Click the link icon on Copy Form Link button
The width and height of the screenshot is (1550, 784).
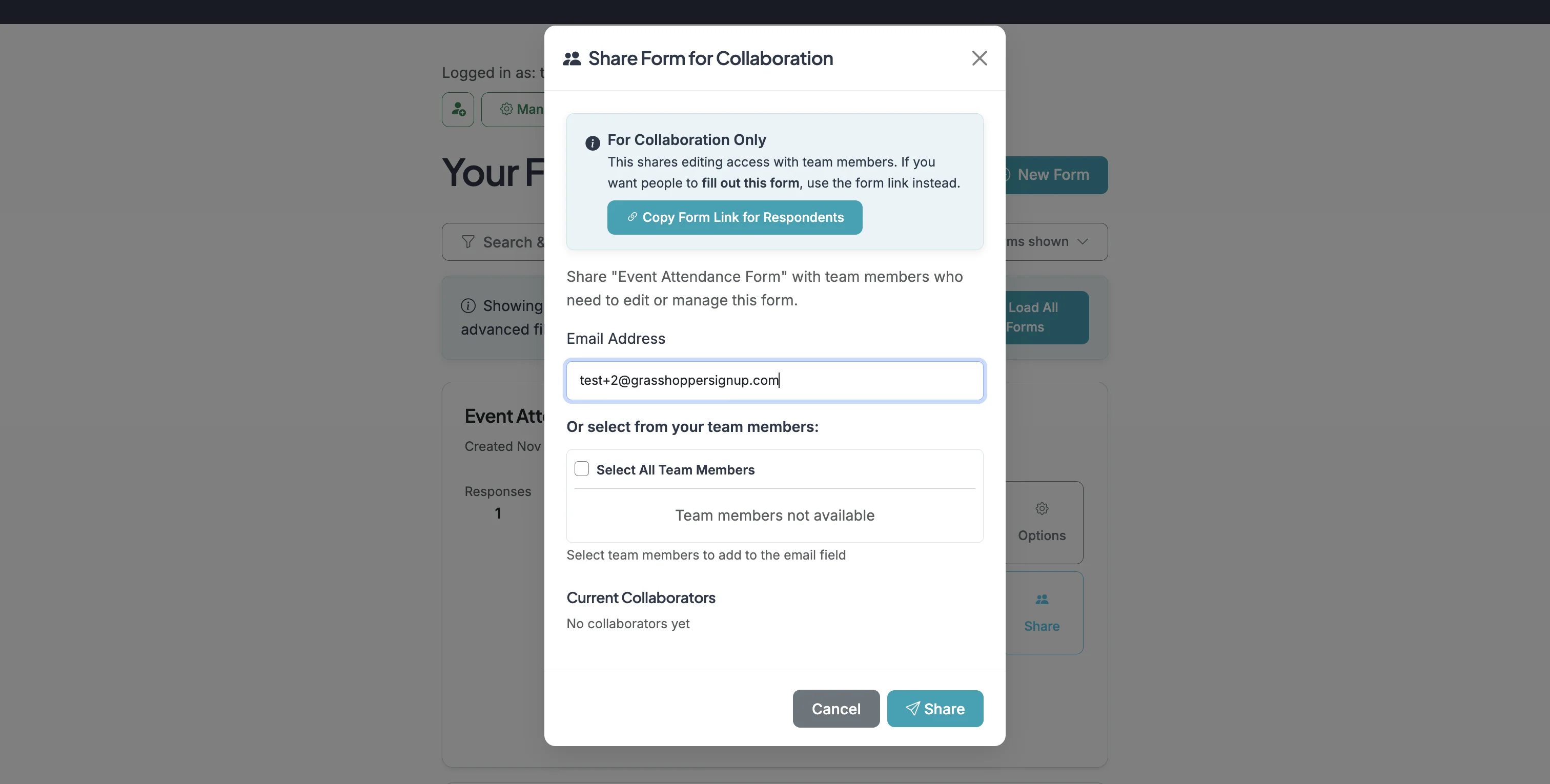coord(633,217)
